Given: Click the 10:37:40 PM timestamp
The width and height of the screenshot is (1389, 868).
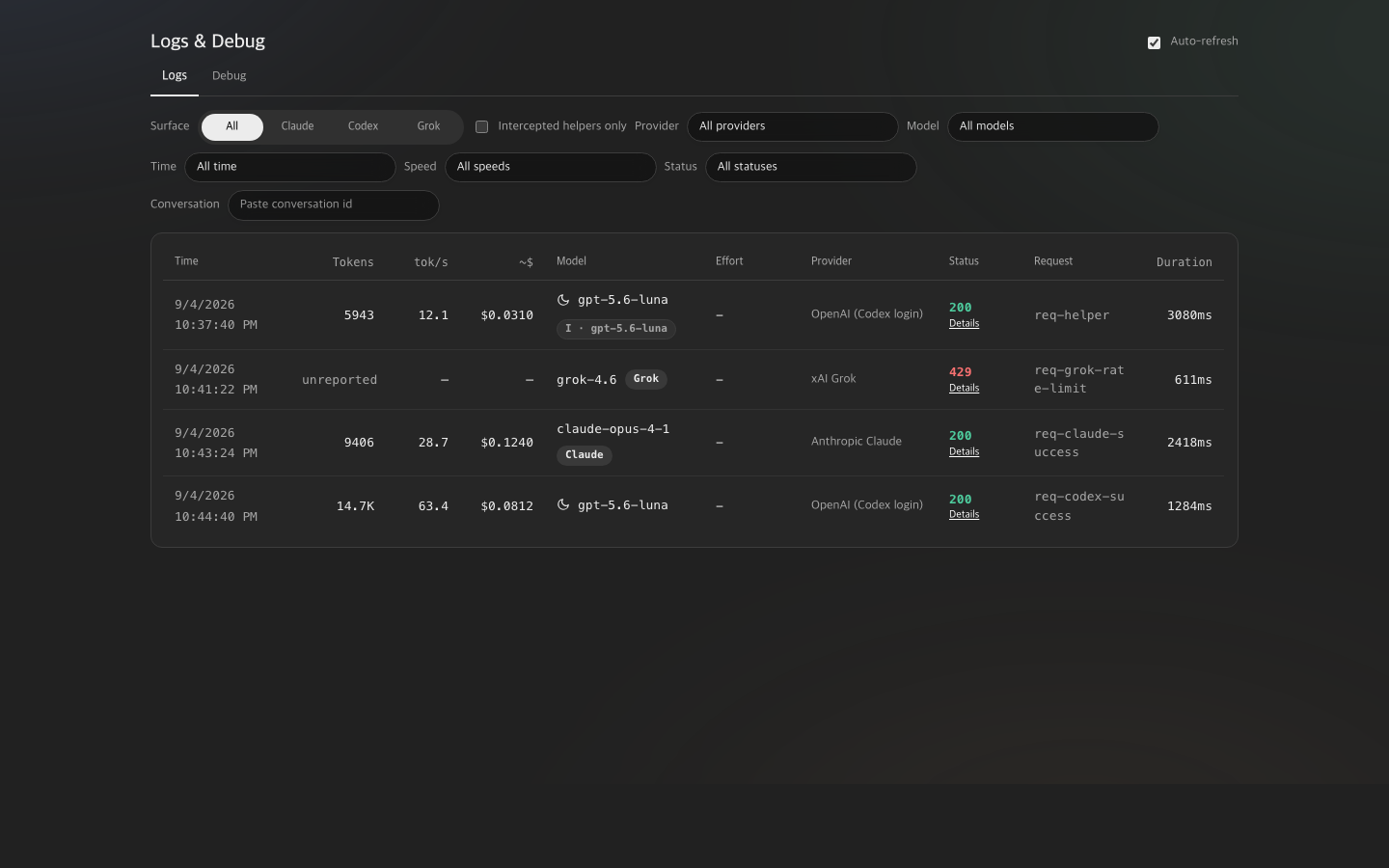Looking at the screenshot, I should 216,325.
